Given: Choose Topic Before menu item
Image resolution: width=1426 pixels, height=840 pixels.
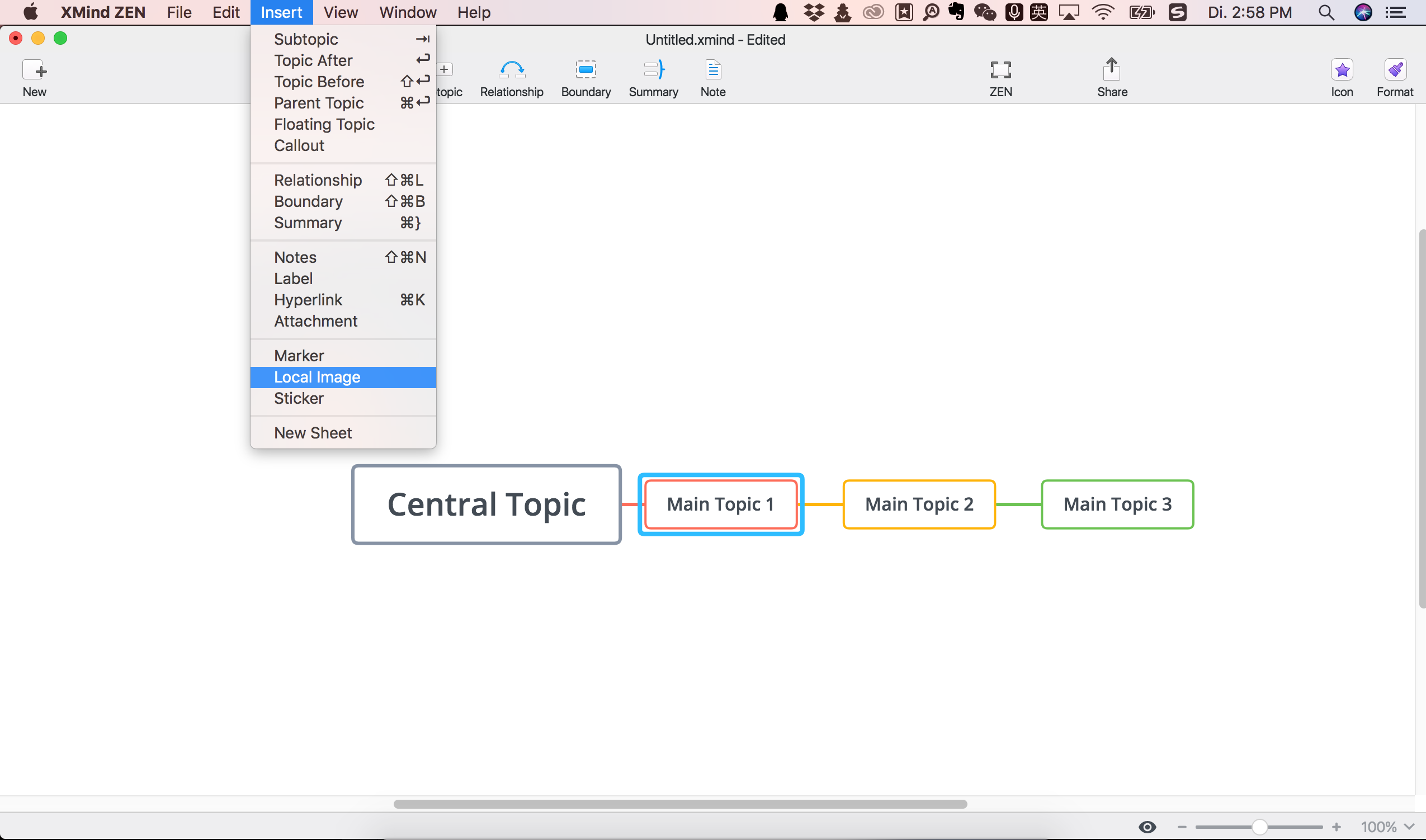Looking at the screenshot, I should 343,82.
